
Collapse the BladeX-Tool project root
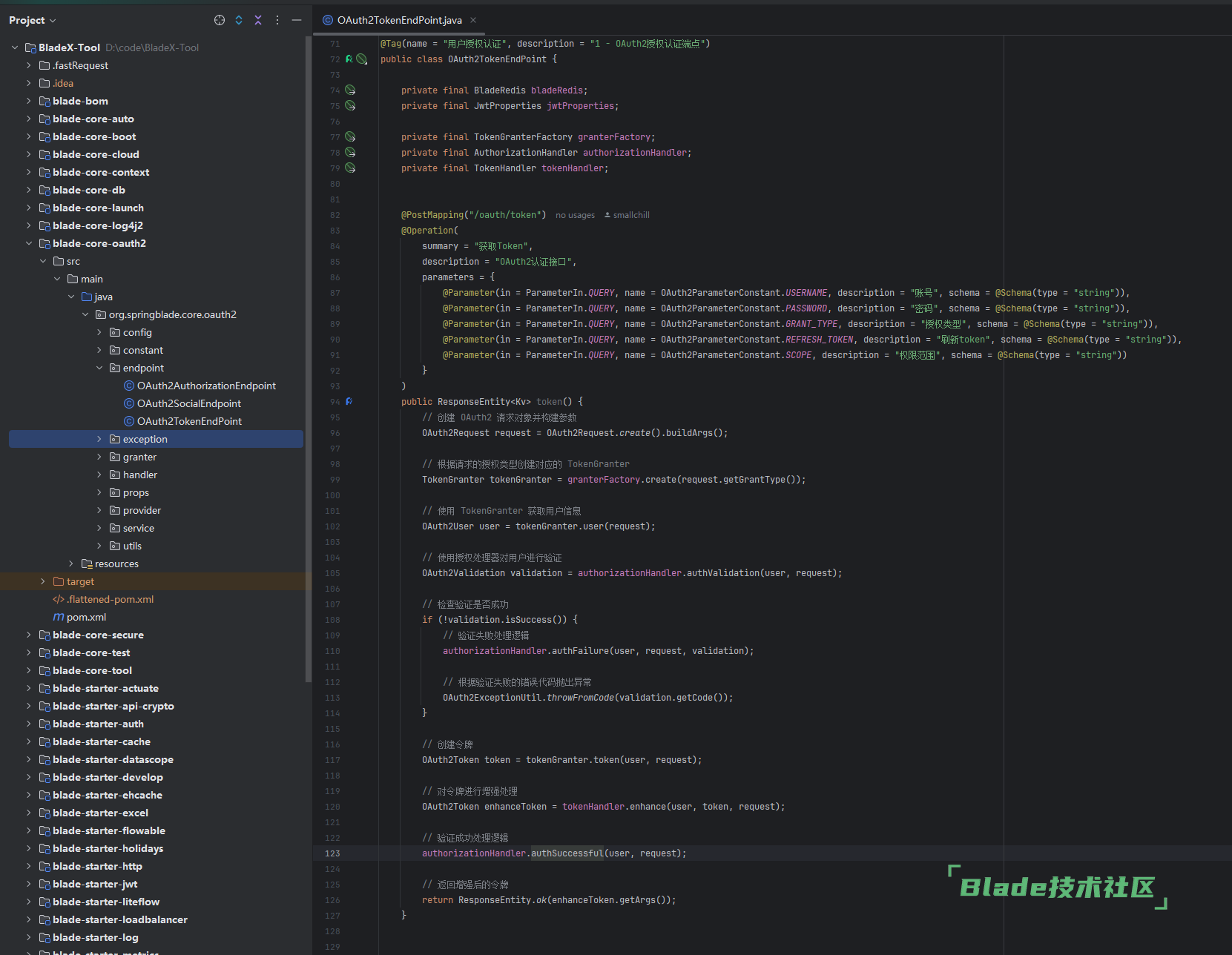tap(15, 47)
